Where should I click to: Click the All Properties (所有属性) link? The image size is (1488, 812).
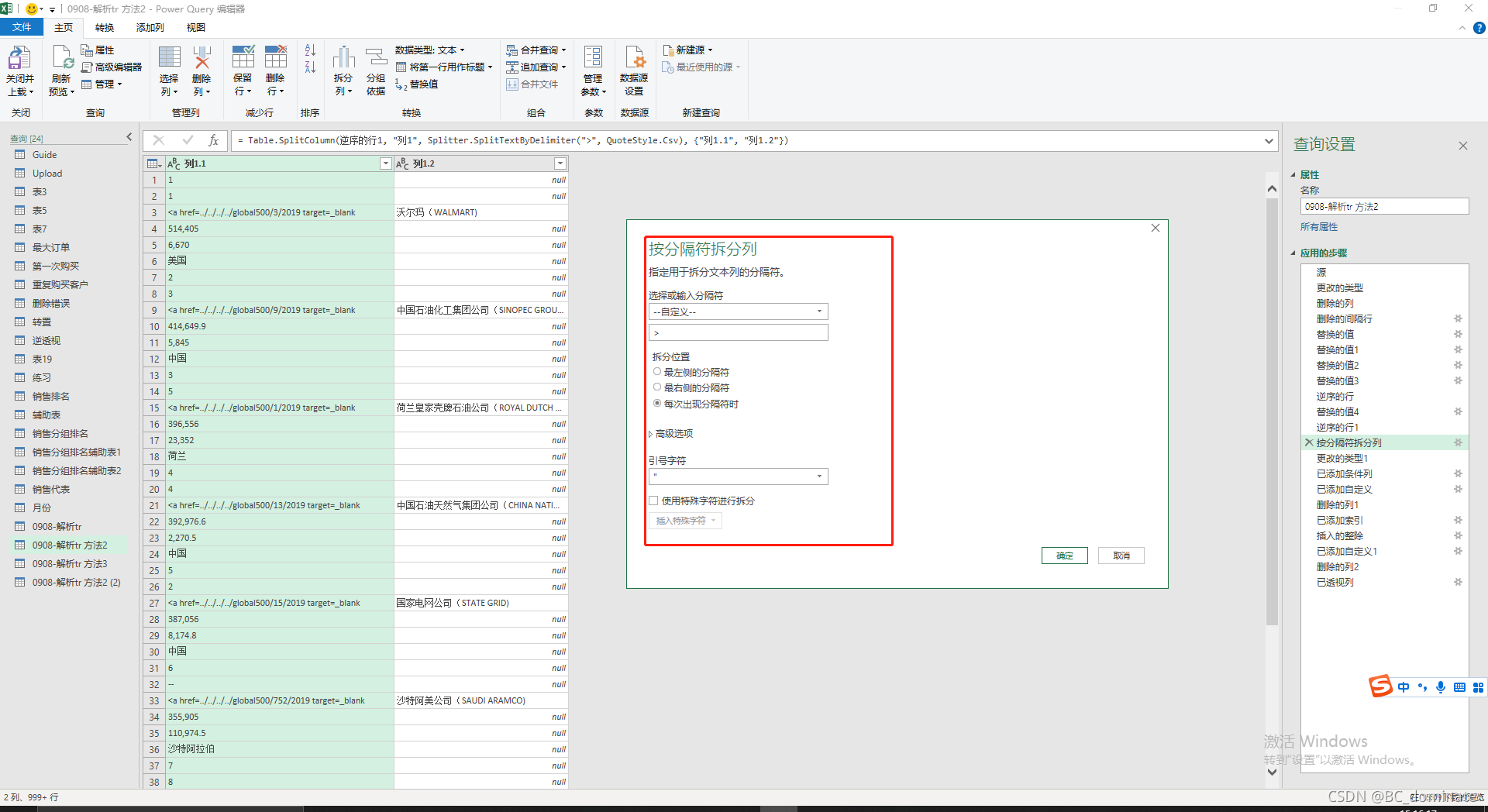tap(1319, 227)
